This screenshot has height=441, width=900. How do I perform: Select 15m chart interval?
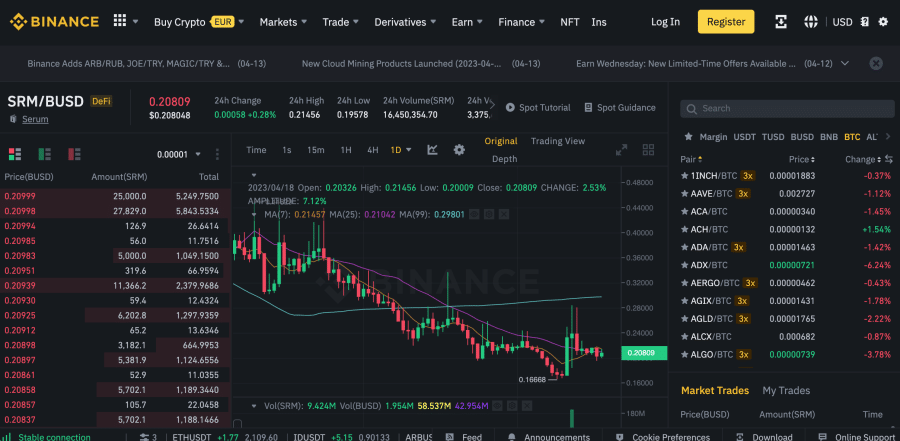point(315,150)
